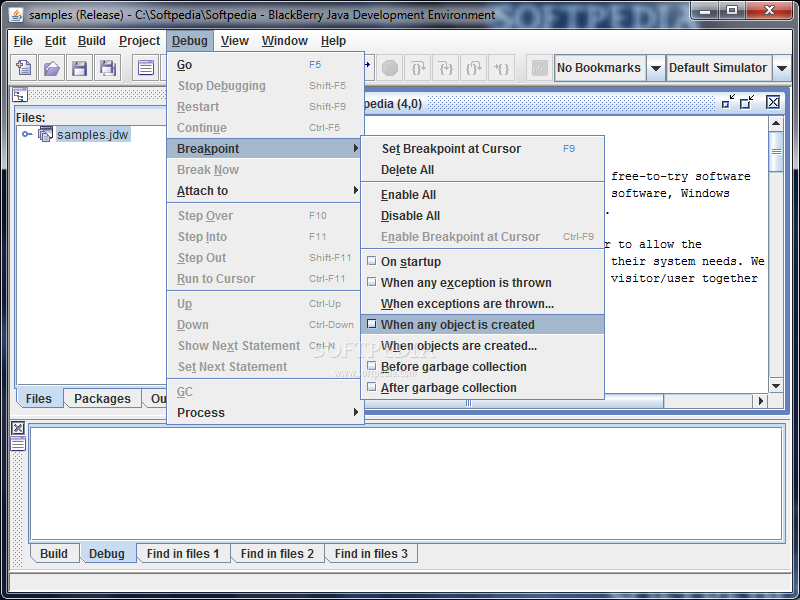The width and height of the screenshot is (800, 600).
Task: Click the workspace panel tree icon
Action: tap(20, 95)
